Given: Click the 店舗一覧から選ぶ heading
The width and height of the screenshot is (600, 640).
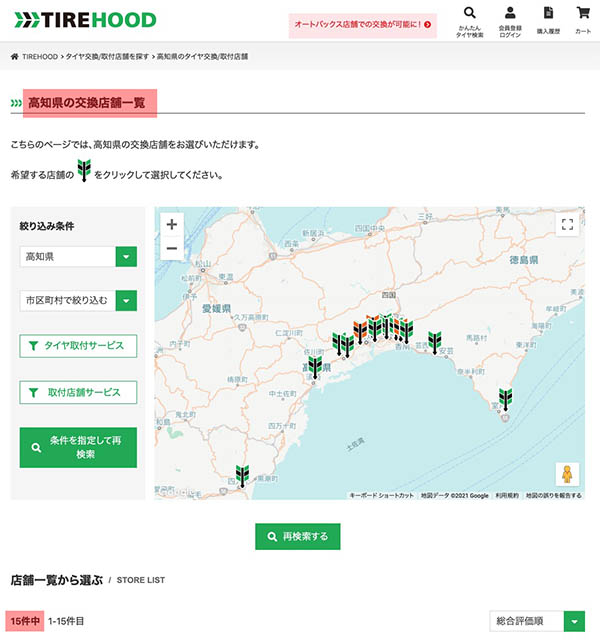Looking at the screenshot, I should 57,580.
